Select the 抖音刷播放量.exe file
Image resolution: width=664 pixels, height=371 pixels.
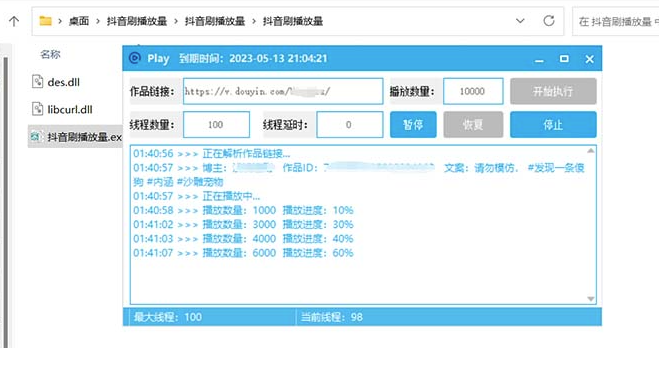pos(75,136)
